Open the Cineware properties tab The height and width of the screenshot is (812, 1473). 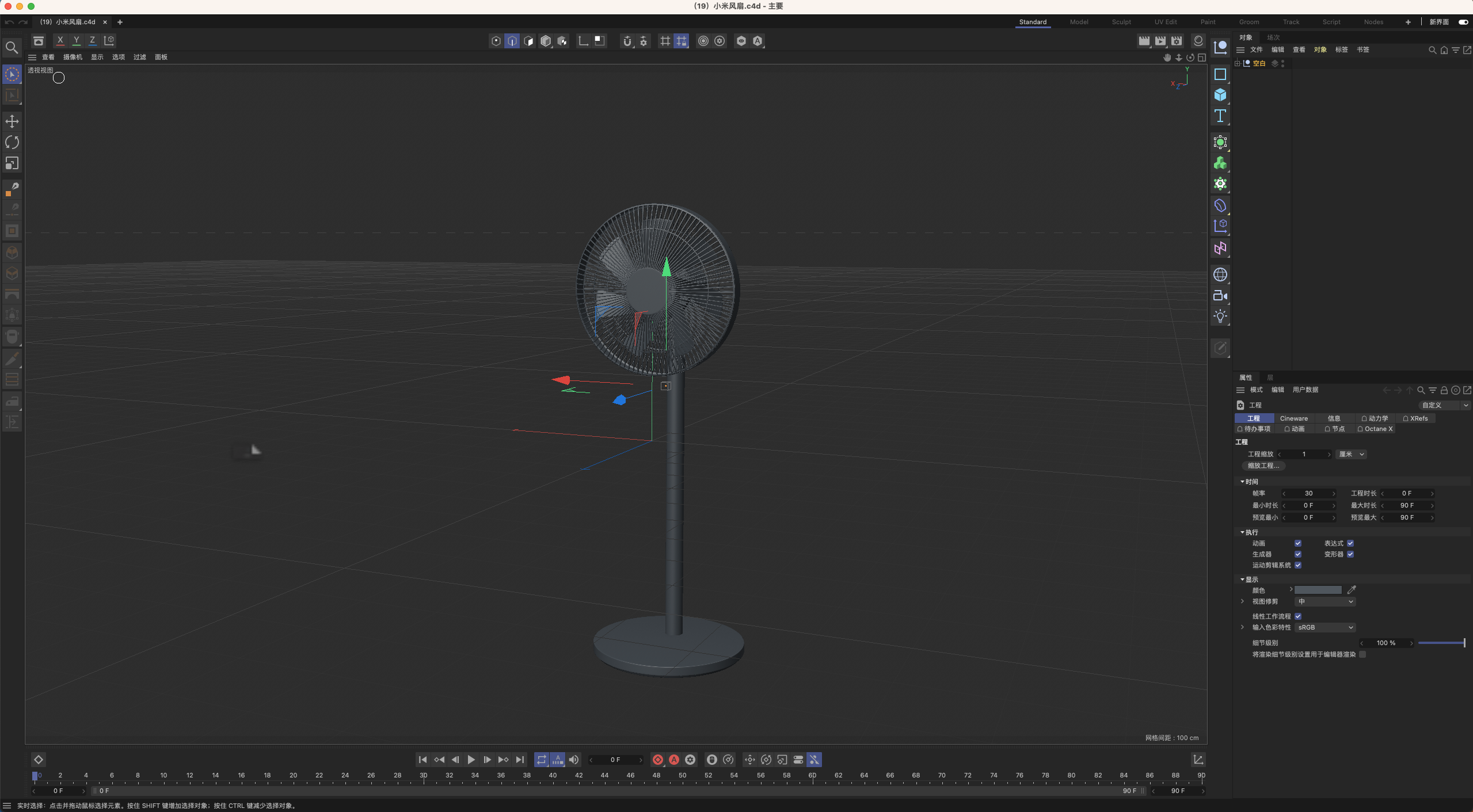(x=1293, y=418)
